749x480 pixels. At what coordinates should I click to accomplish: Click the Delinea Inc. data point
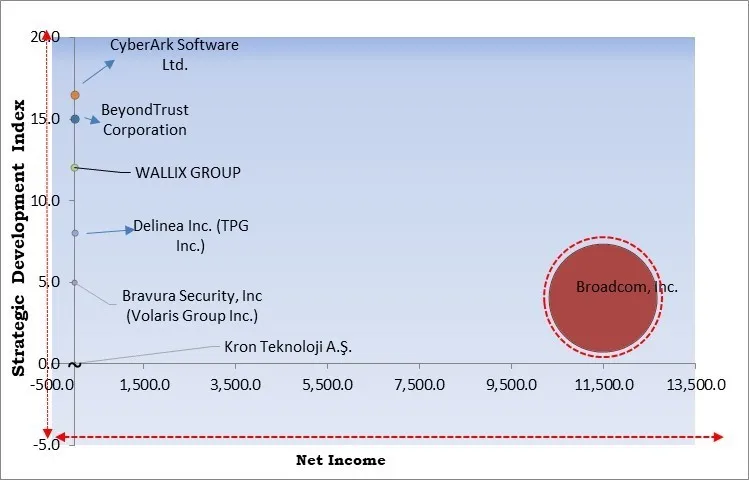tap(75, 233)
